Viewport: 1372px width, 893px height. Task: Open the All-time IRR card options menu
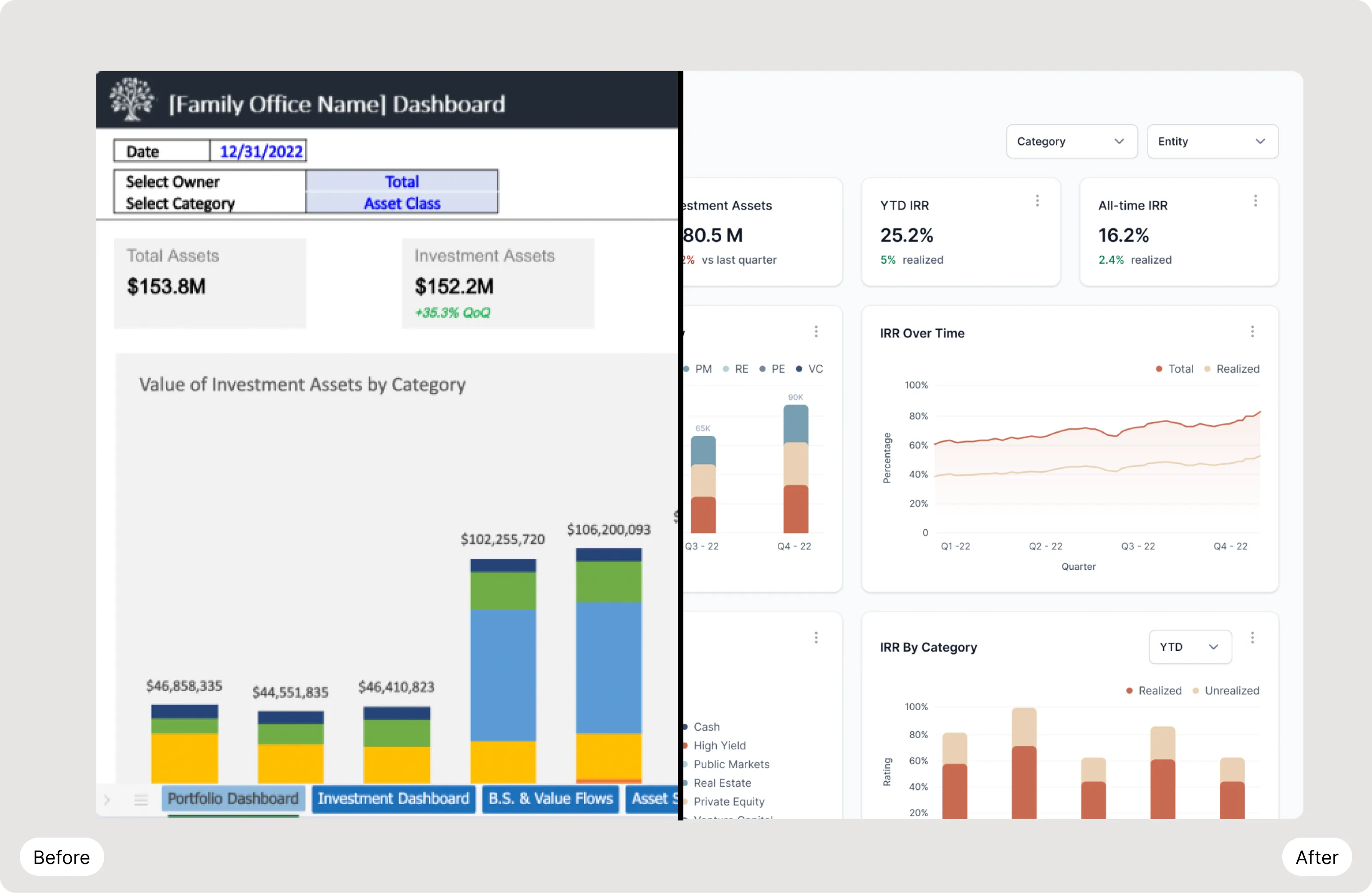pos(1255,200)
